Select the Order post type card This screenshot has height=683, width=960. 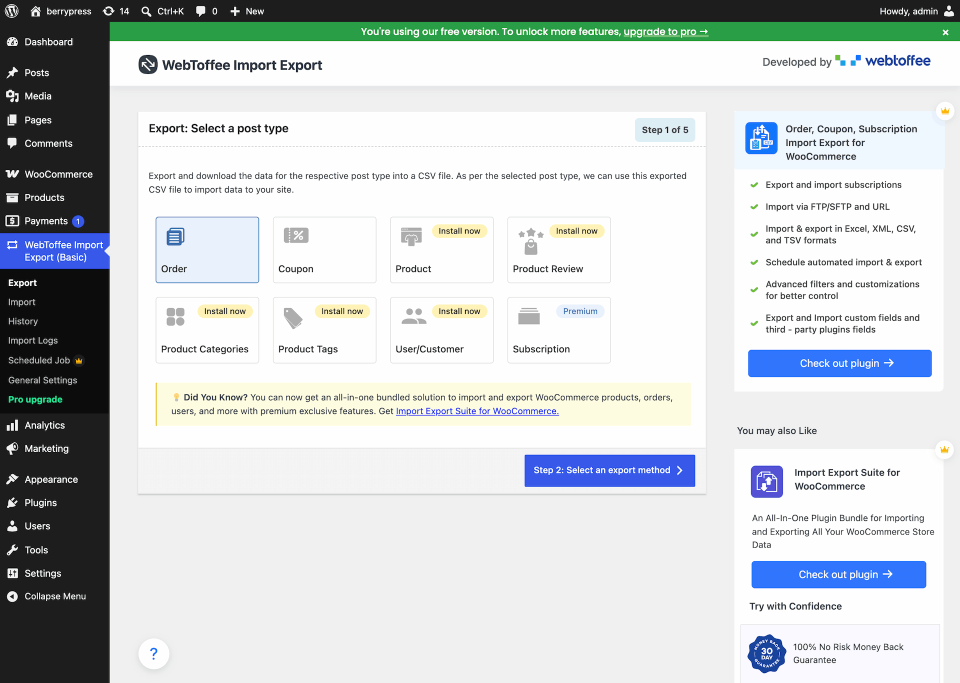pyautogui.click(x=207, y=250)
